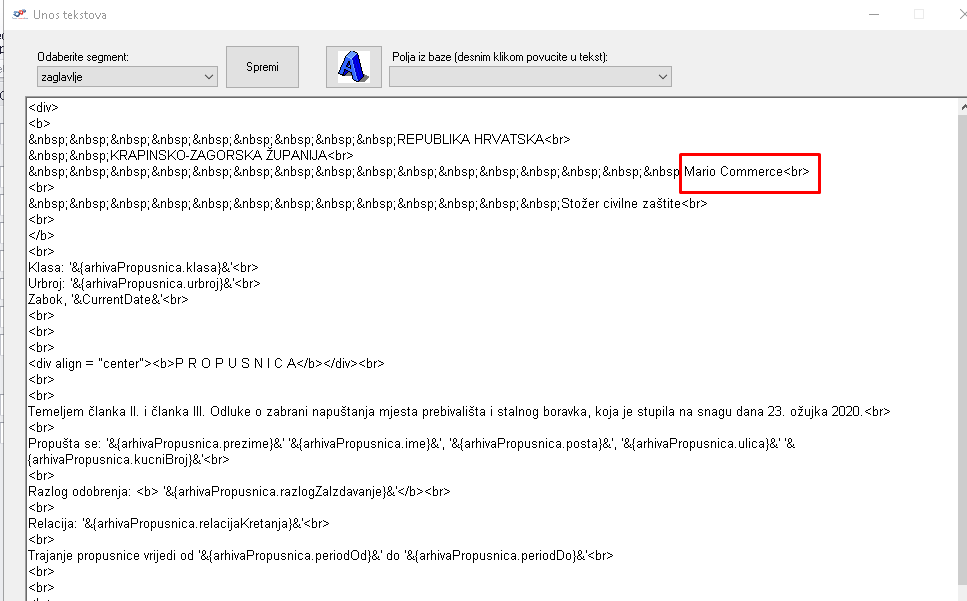
Task: Place cursor on 'Mario Commerce' text
Action: point(733,172)
